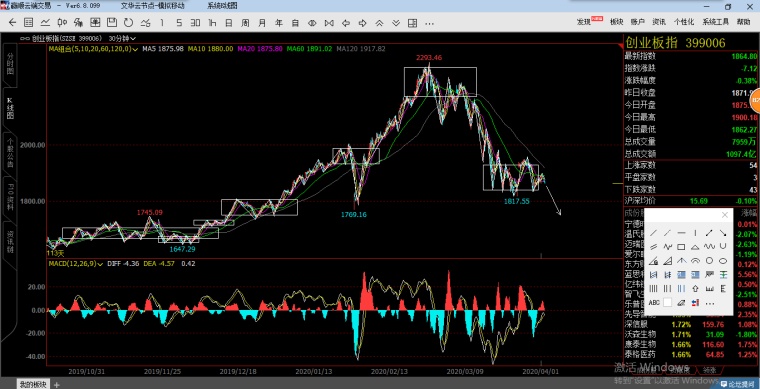Open the white color swatch in drawing palette
The image size is (760, 389).
pyautogui.click(x=667, y=303)
